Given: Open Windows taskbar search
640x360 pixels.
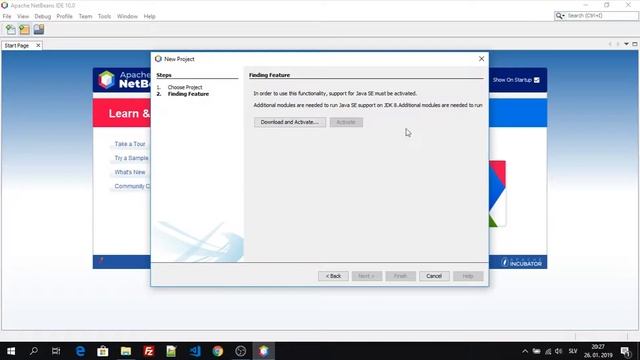Looking at the screenshot, I should [x=34, y=351].
